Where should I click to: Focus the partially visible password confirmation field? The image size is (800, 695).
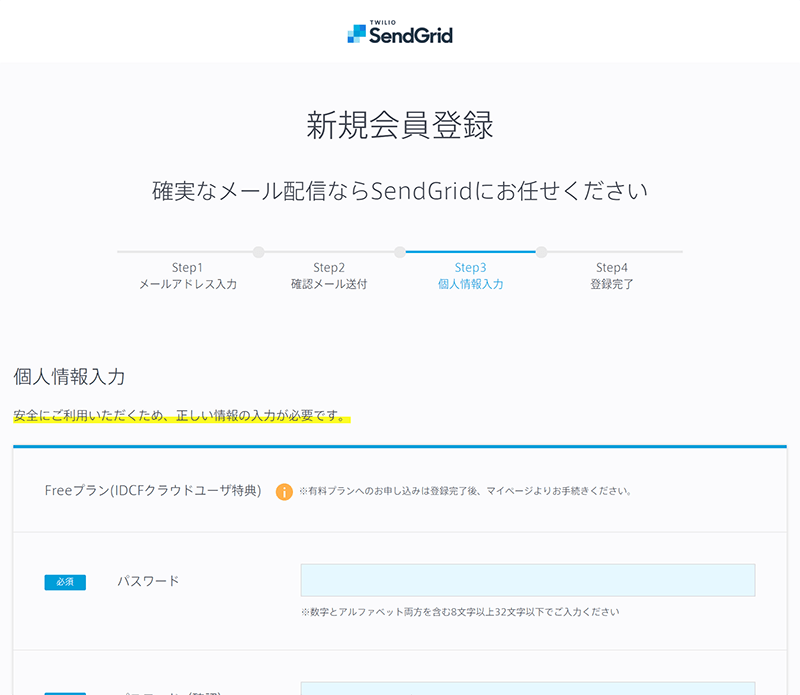(x=527, y=688)
